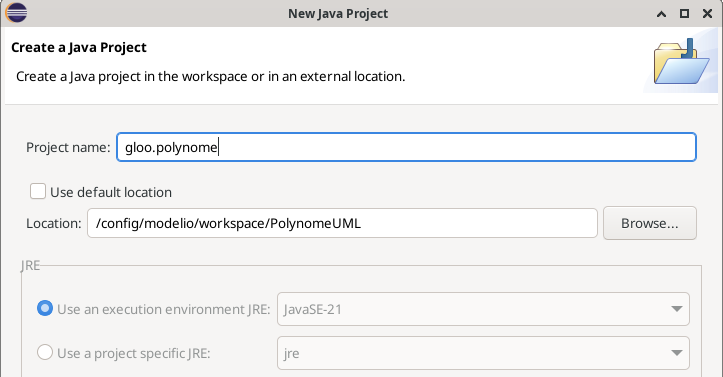Click the Location: label
This screenshot has width=723, height=377.
[53, 223]
